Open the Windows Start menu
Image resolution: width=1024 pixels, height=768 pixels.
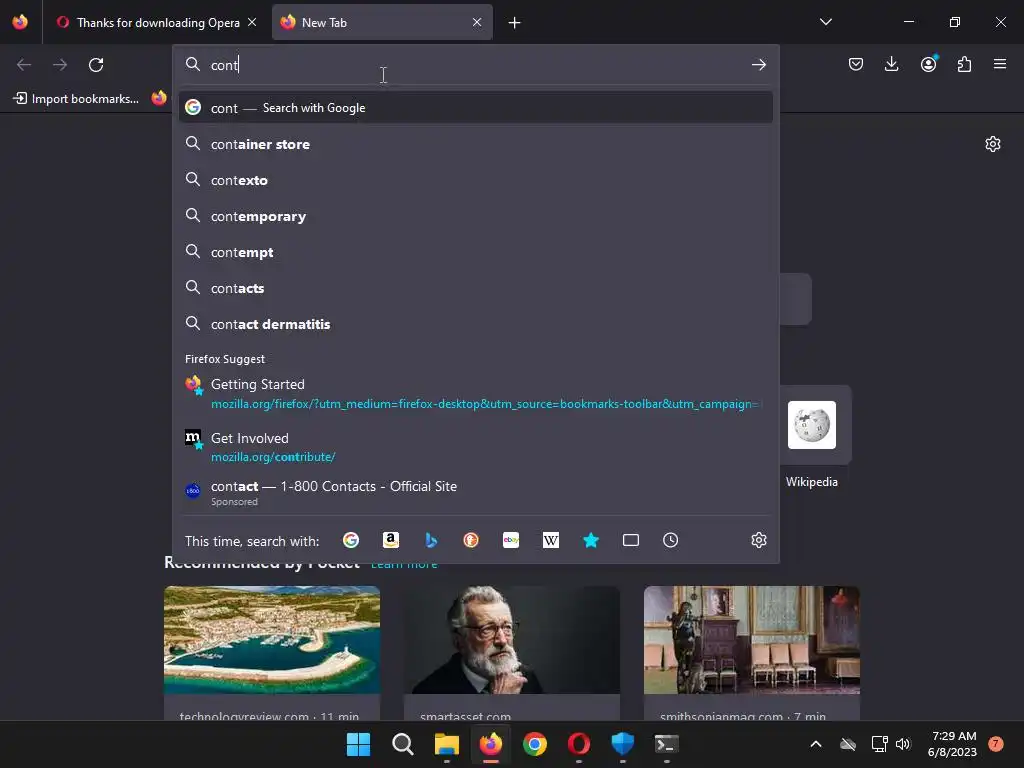click(359, 744)
